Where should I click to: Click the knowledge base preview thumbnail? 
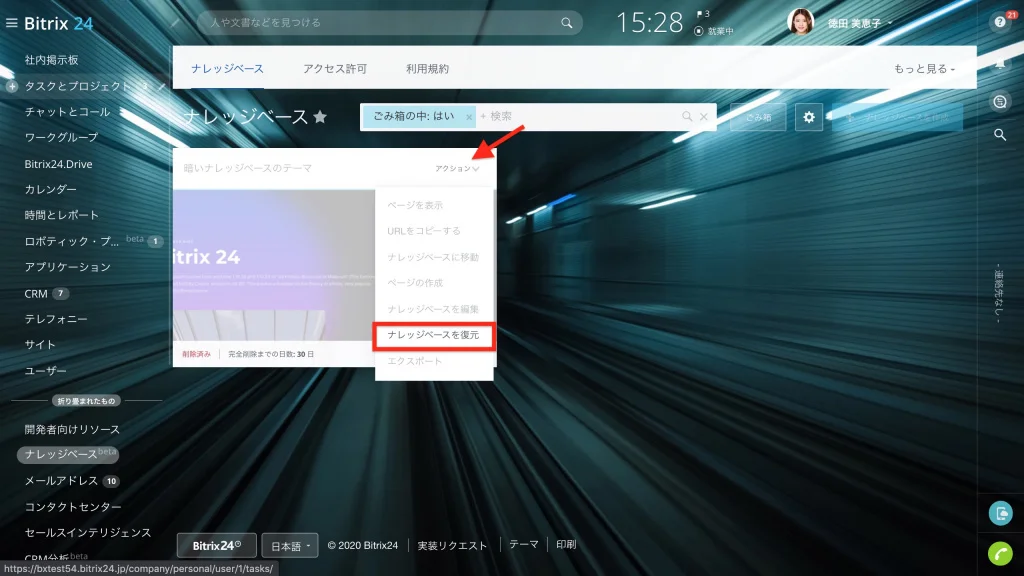274,265
